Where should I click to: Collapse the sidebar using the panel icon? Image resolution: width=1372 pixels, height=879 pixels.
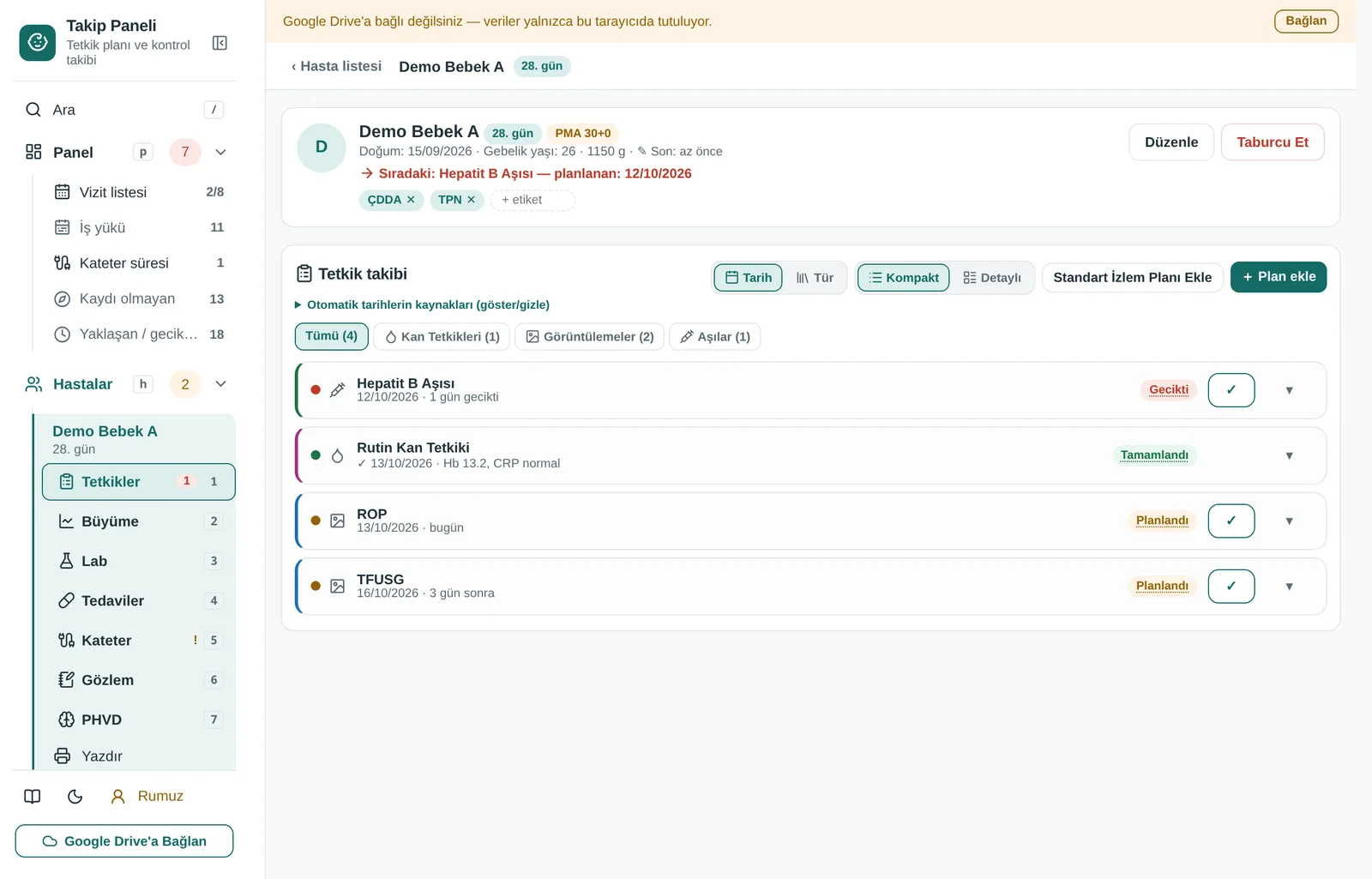pyautogui.click(x=220, y=43)
